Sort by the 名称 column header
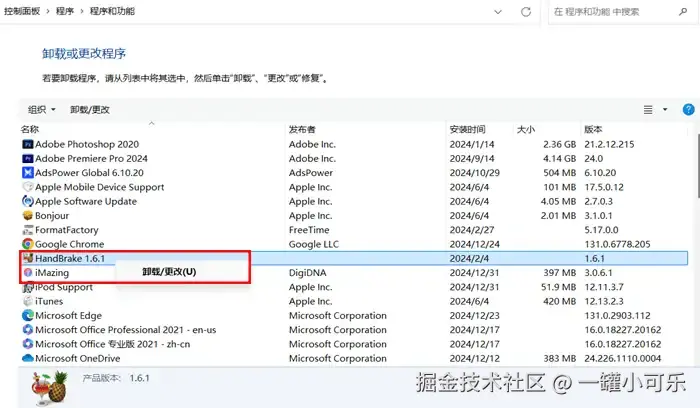This screenshot has height=408, width=700. [30, 129]
